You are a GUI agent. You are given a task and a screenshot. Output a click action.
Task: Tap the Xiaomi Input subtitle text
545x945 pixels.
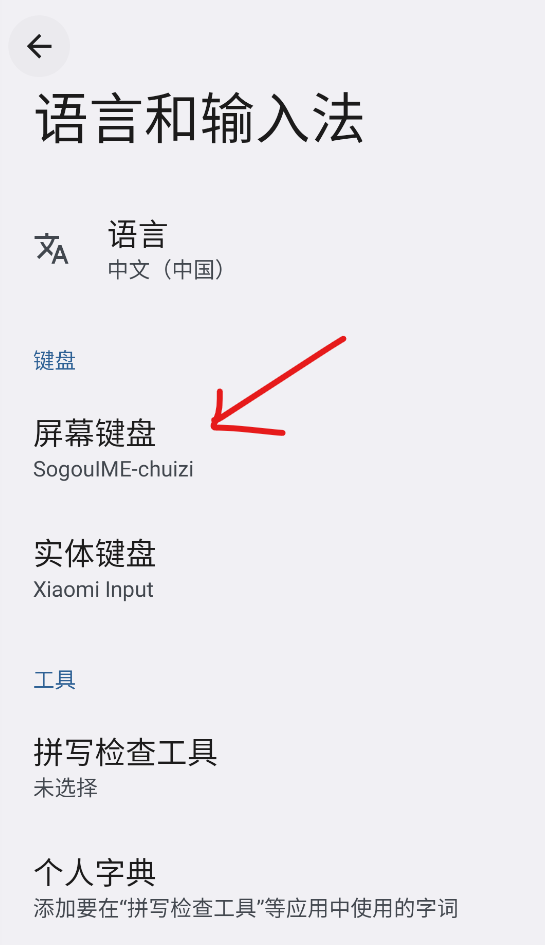tap(93, 589)
